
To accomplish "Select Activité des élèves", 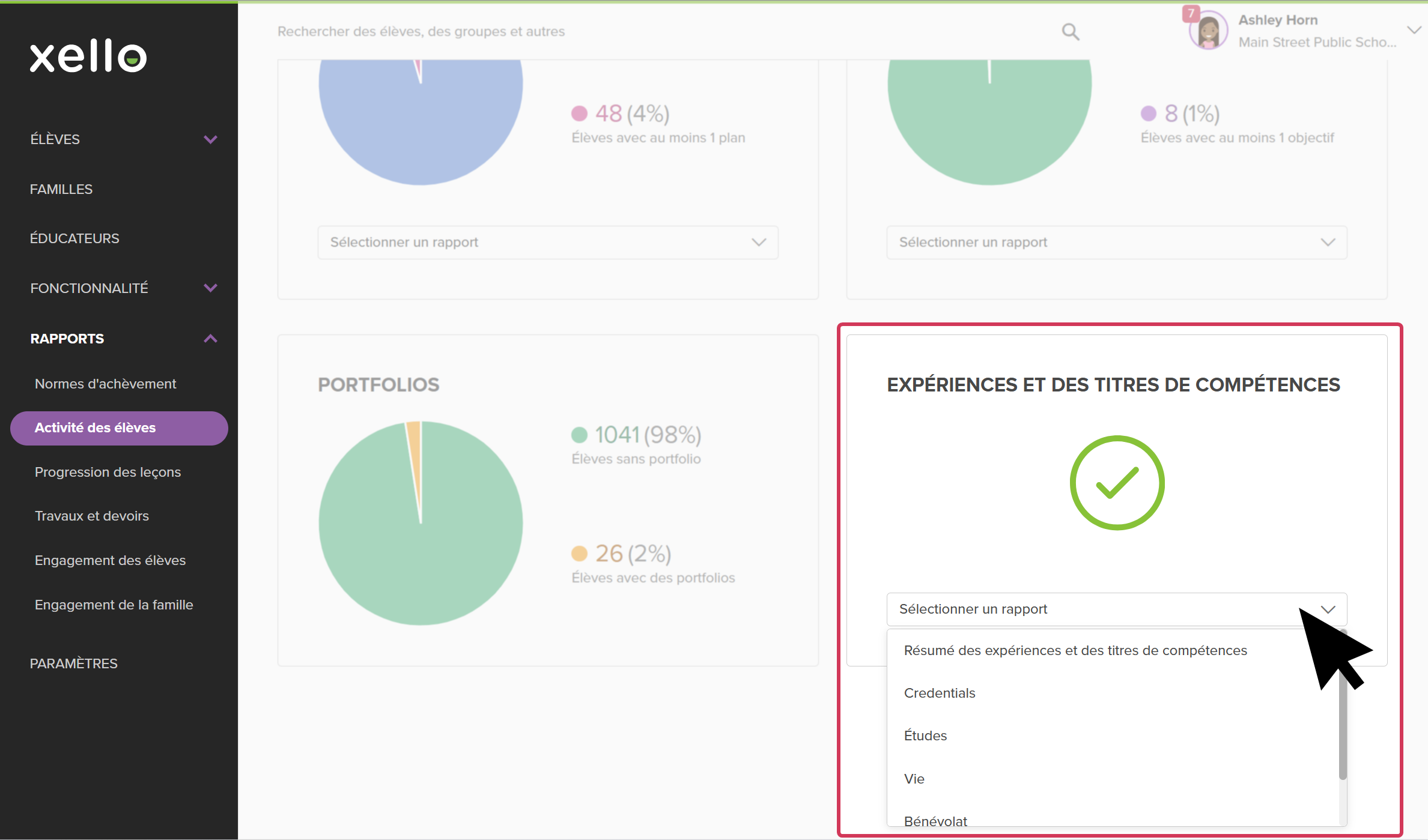I will pyautogui.click(x=119, y=428).
